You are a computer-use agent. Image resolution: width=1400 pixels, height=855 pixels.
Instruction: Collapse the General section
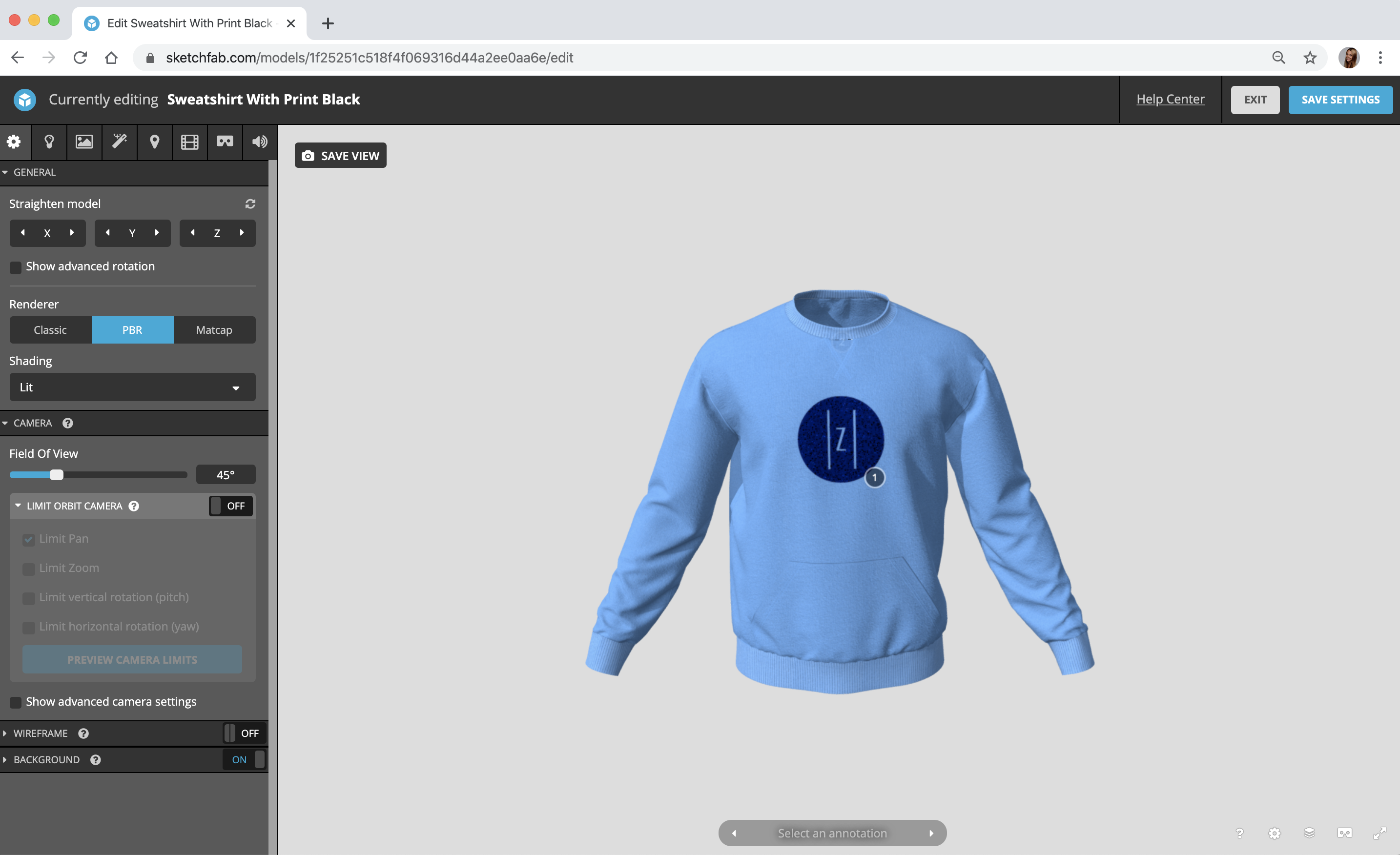tap(34, 172)
